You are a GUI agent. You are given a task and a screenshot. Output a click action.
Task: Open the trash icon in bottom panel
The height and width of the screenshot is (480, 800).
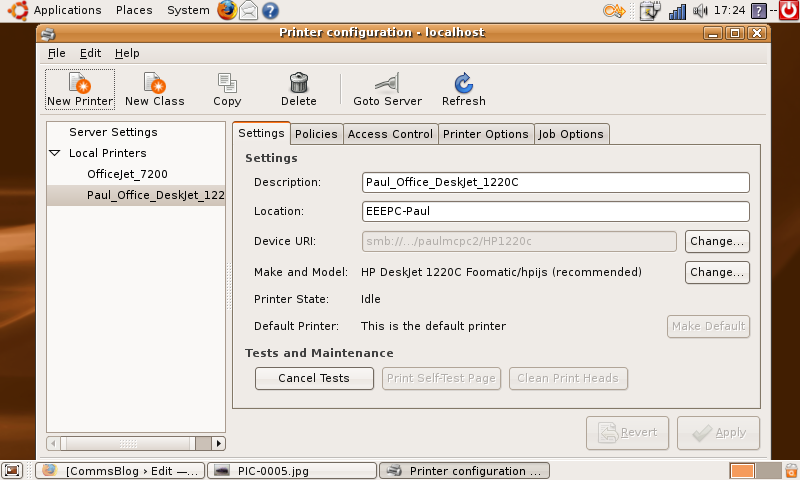pos(791,471)
